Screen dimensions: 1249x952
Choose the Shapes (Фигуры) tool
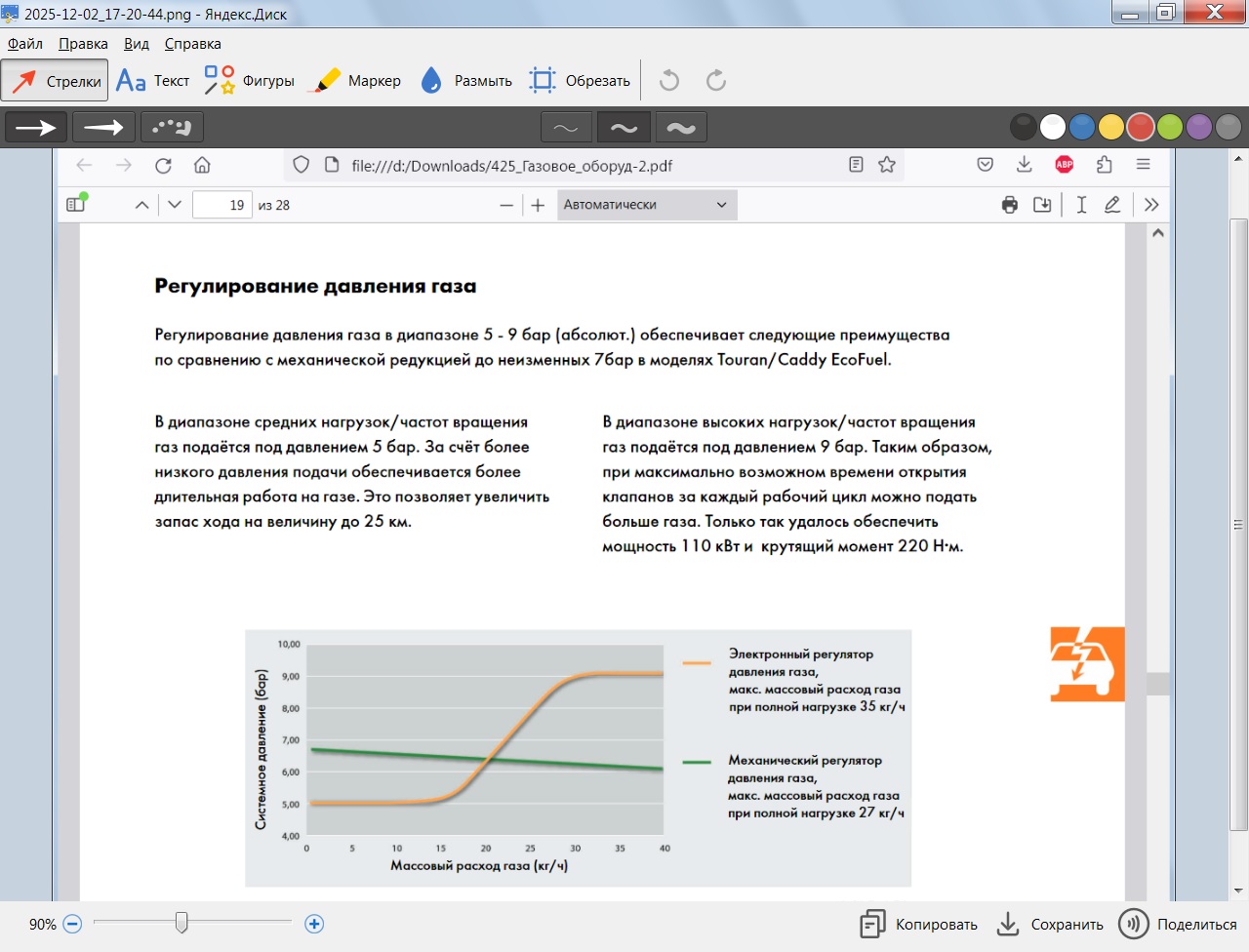(250, 81)
